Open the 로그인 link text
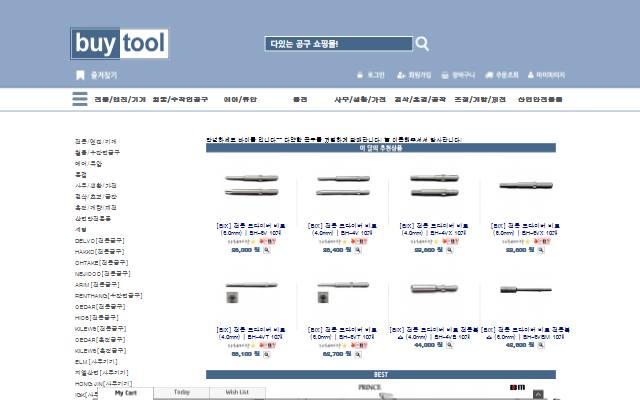640x400 pixels. [376, 75]
